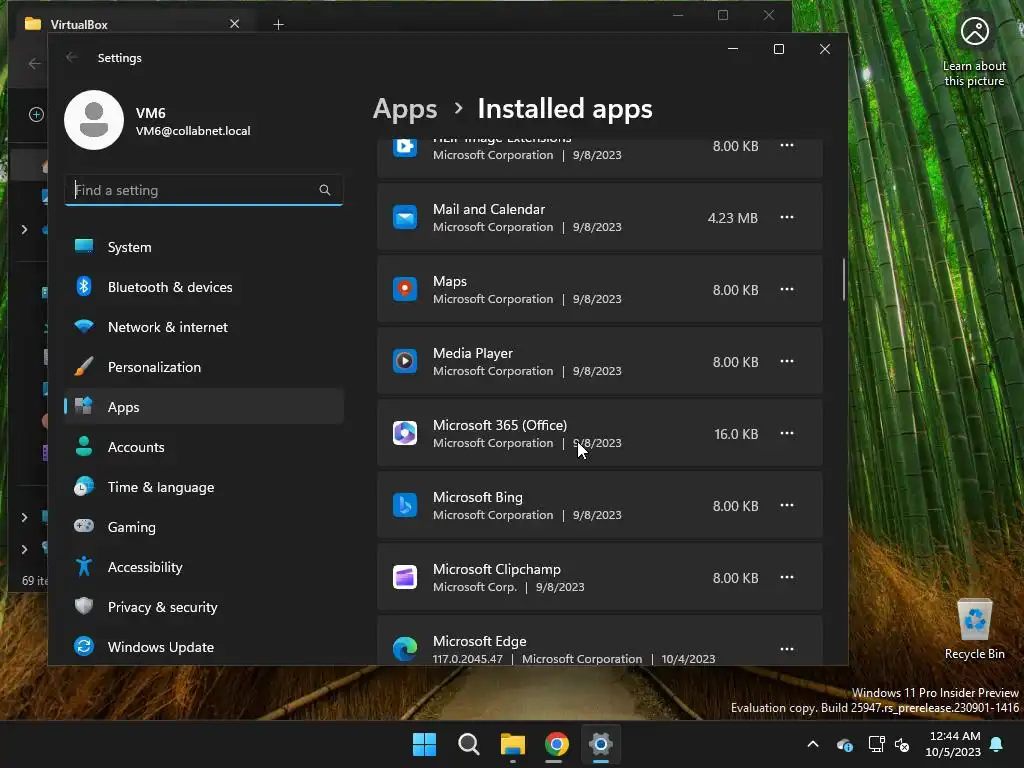Viewport: 1024px width, 768px height.
Task: Focus the Find a setting search box
Action: 204,190
